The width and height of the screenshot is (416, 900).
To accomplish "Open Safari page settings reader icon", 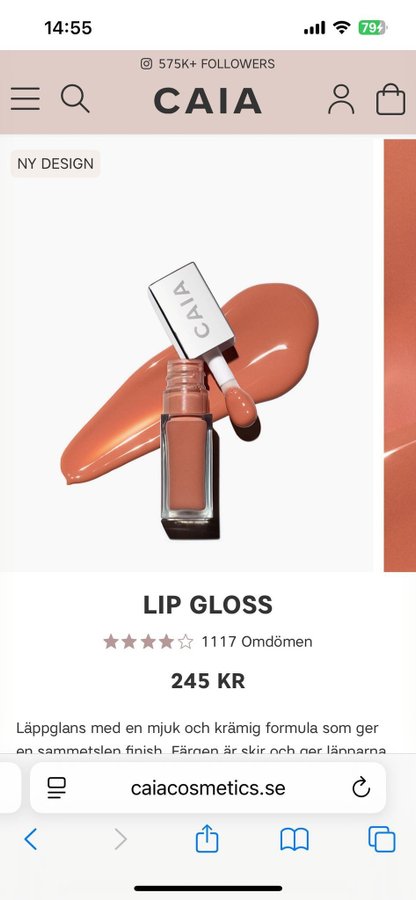I will pyautogui.click(x=56, y=788).
